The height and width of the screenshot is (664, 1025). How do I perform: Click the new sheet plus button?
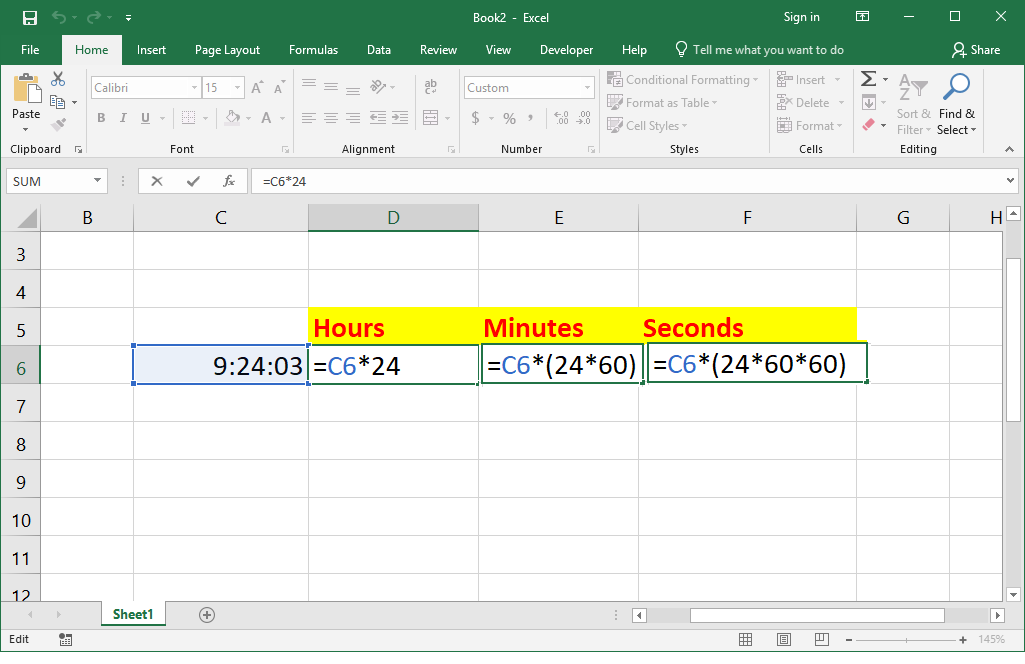pyautogui.click(x=206, y=614)
